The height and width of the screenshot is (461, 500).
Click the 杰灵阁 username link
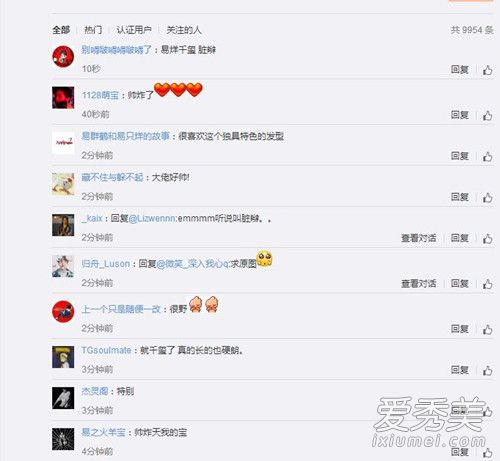tap(95, 391)
